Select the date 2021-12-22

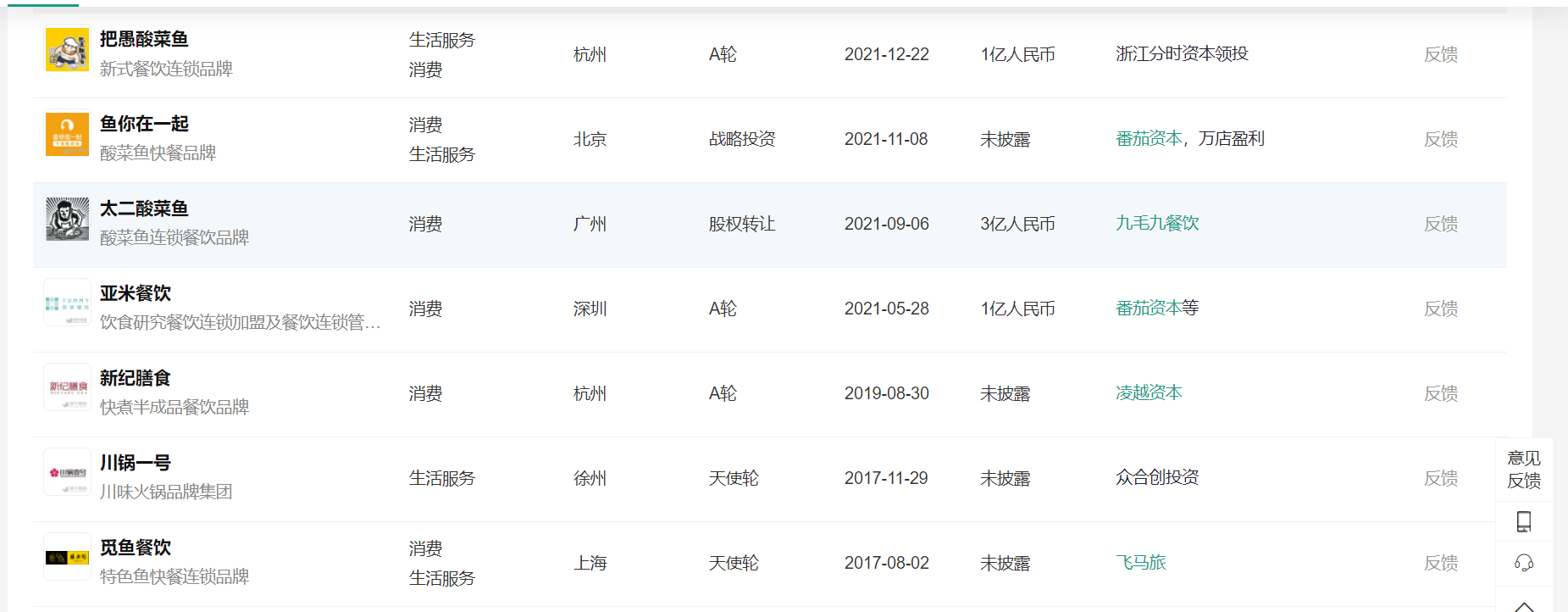pyautogui.click(x=887, y=54)
